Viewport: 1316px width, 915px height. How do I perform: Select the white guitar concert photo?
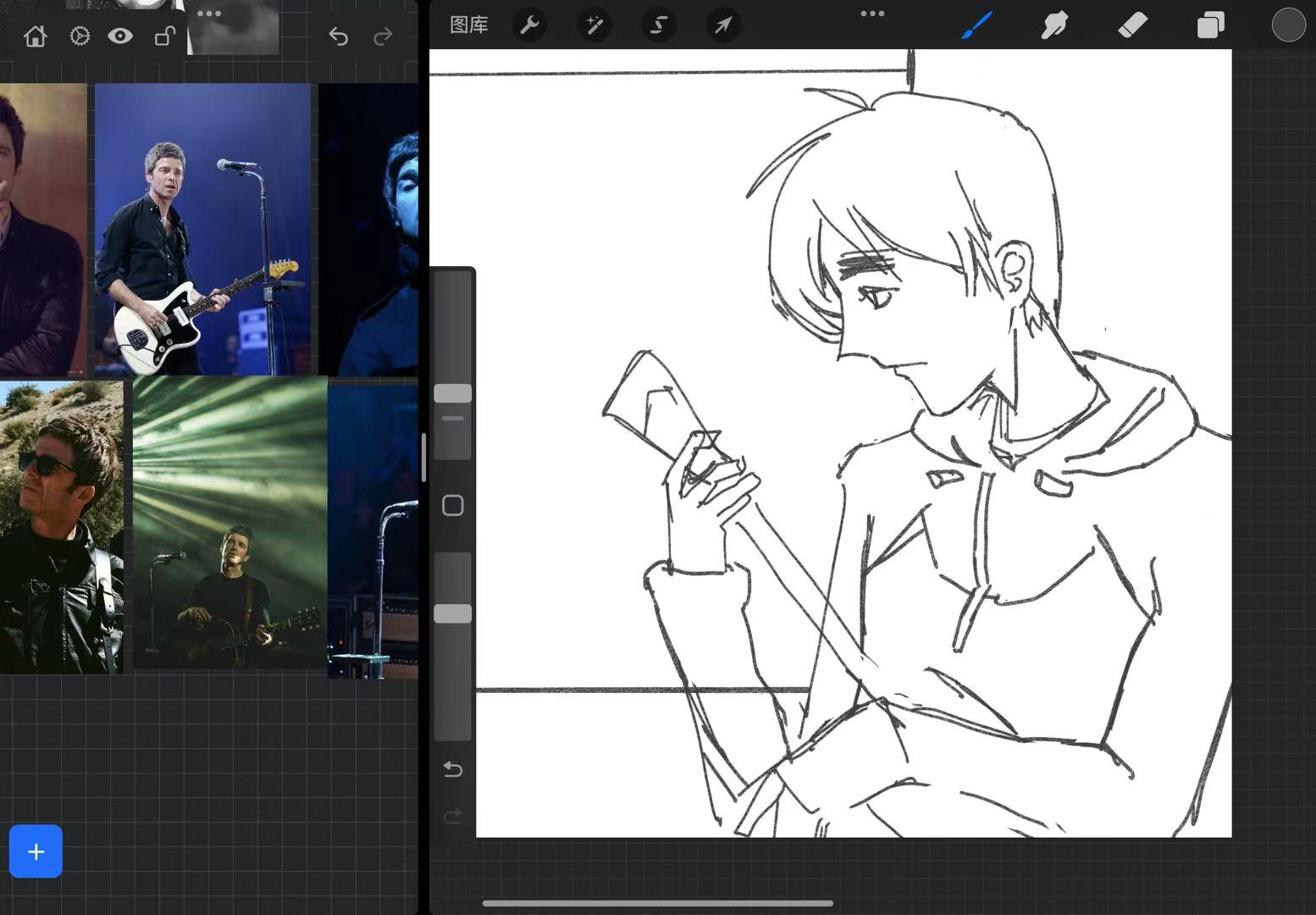pos(202,229)
